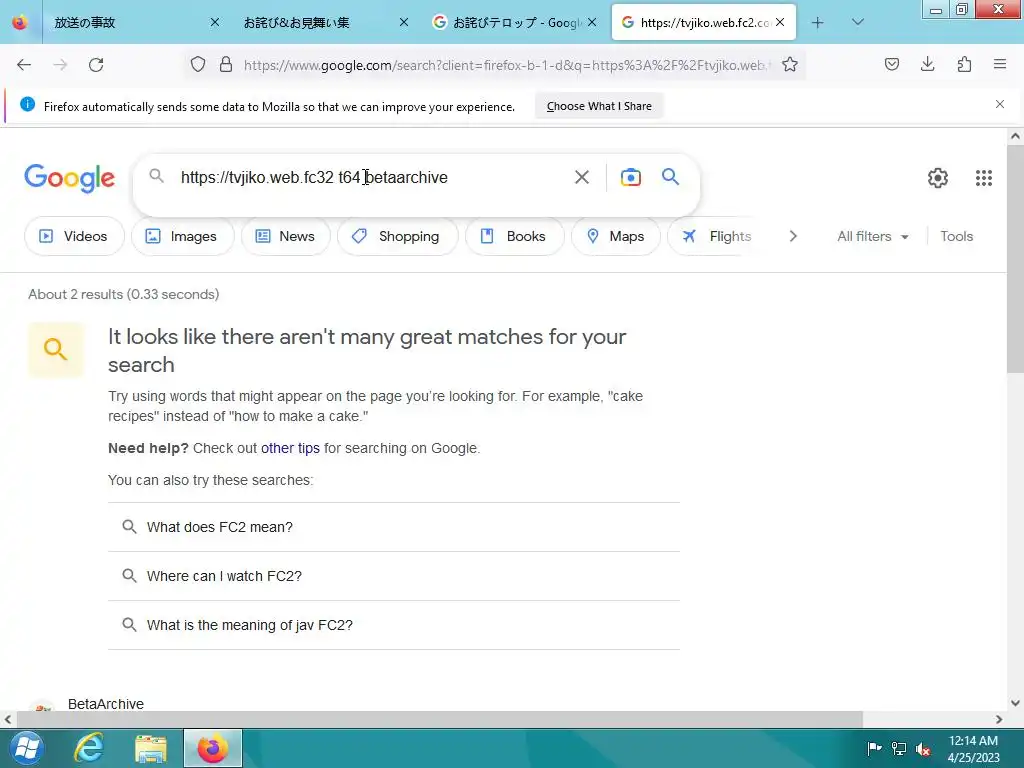
Task: Search Where can I watch FC2?
Action: (x=394, y=576)
